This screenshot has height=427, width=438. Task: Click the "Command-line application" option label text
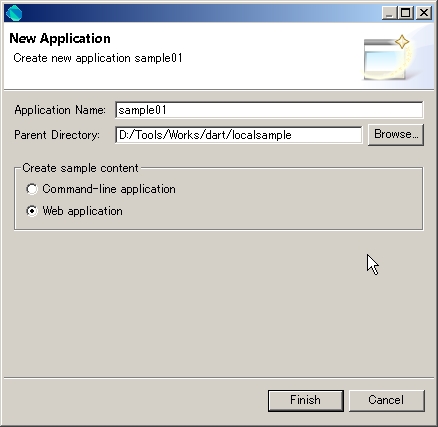(109, 189)
